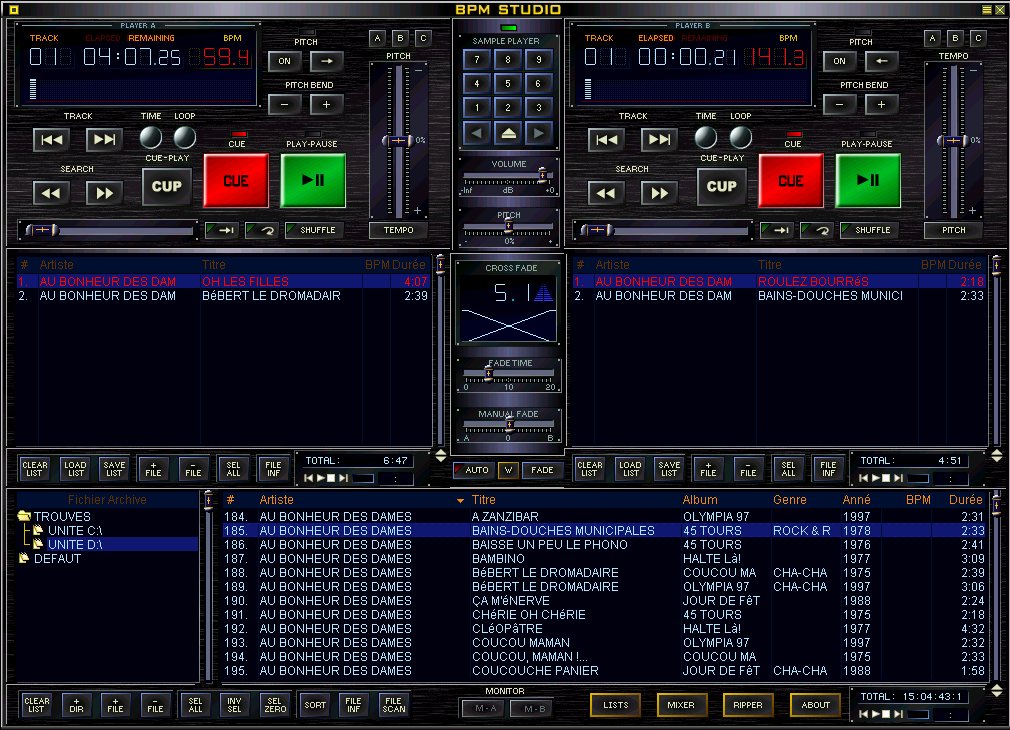The image size is (1010, 730).
Task: Click Player A pitch fader handle
Action: [399, 140]
